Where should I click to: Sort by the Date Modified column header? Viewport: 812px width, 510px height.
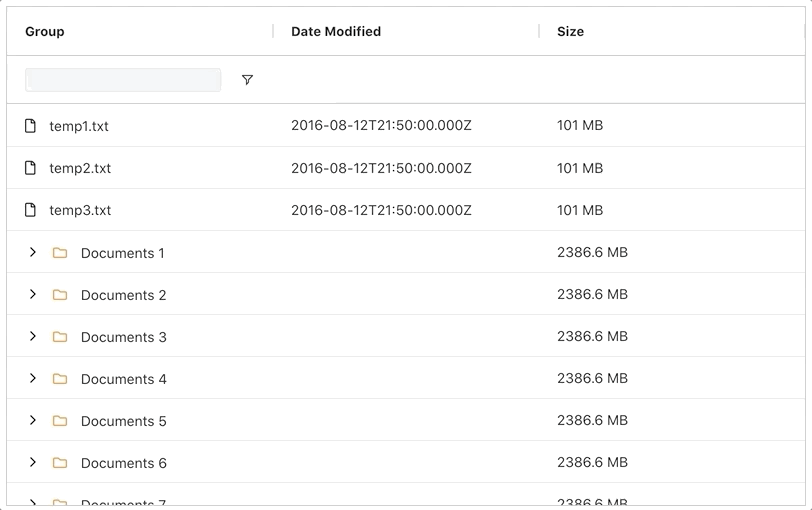(336, 32)
